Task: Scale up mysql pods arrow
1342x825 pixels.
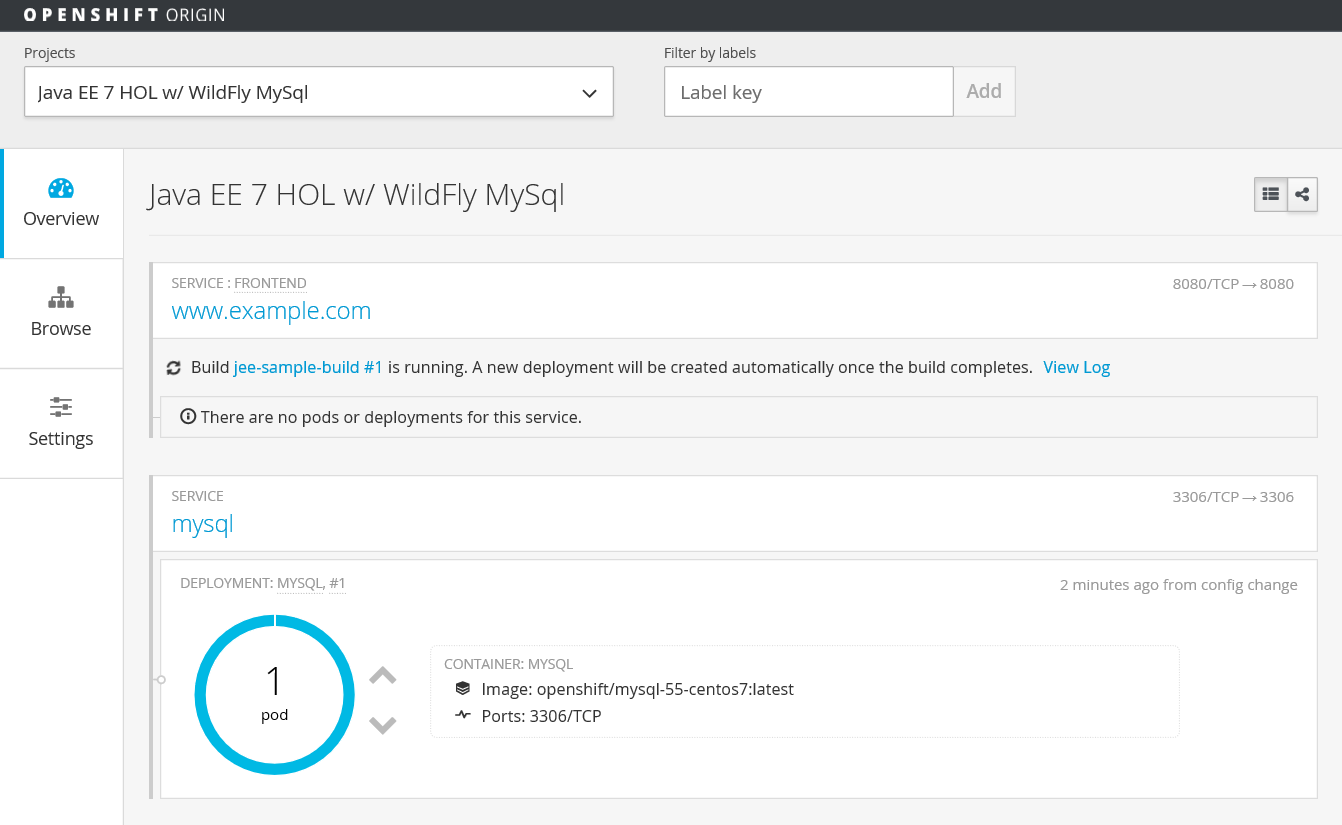Action: coord(383,676)
